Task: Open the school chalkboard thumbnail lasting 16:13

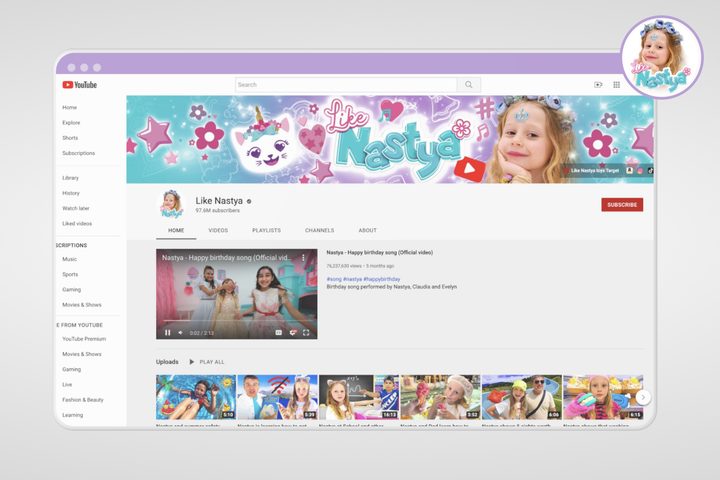Action: 359,397
